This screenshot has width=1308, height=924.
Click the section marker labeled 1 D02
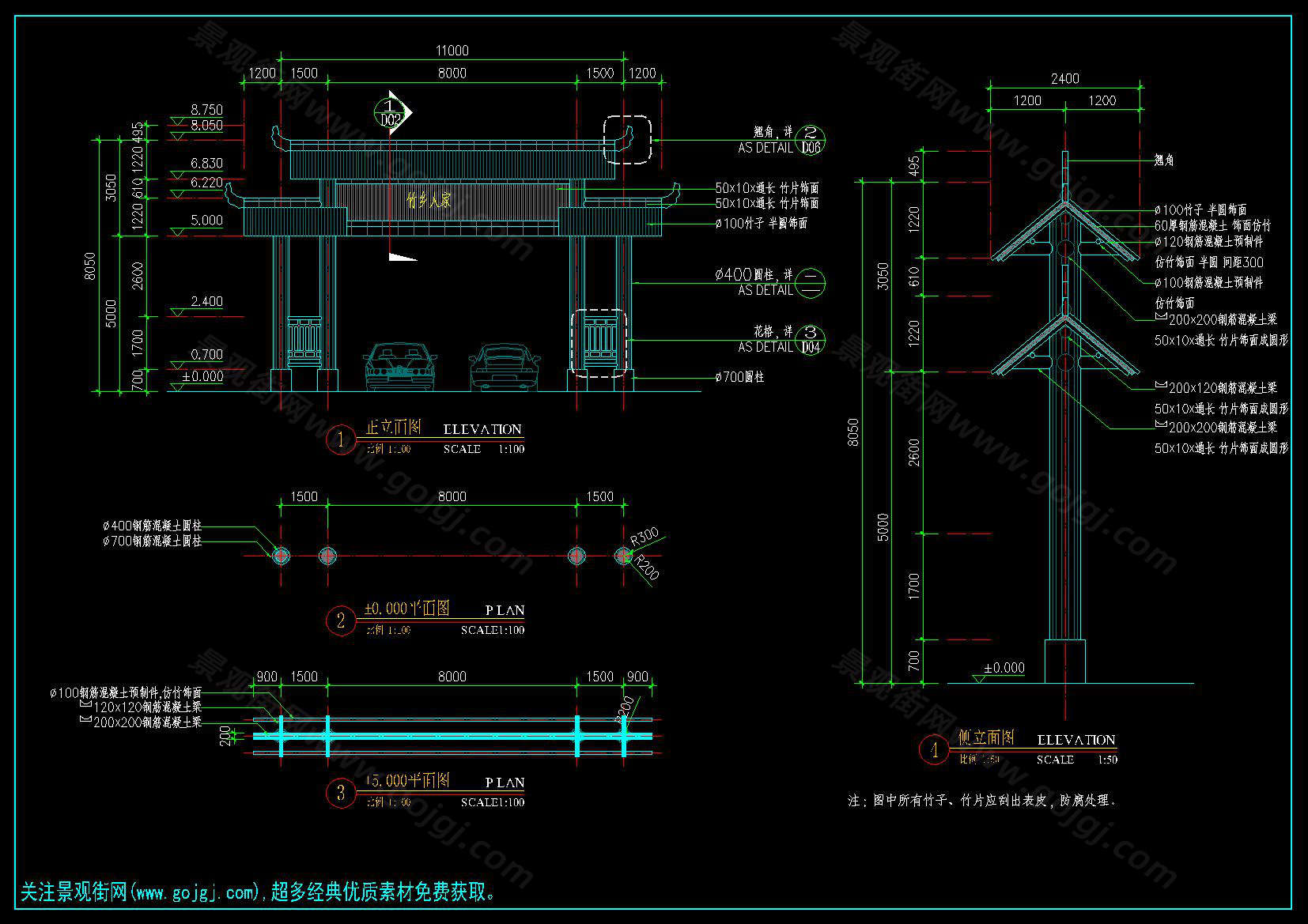pos(391,112)
